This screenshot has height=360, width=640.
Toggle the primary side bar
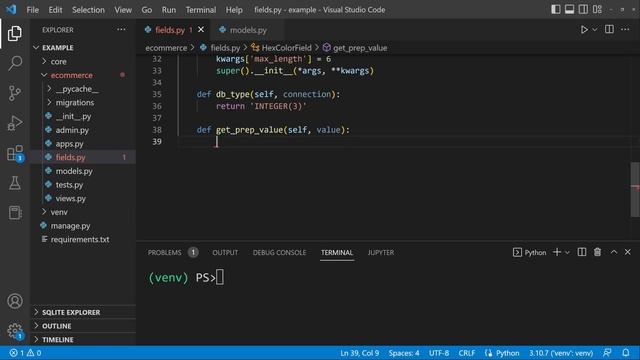(x=556, y=9)
